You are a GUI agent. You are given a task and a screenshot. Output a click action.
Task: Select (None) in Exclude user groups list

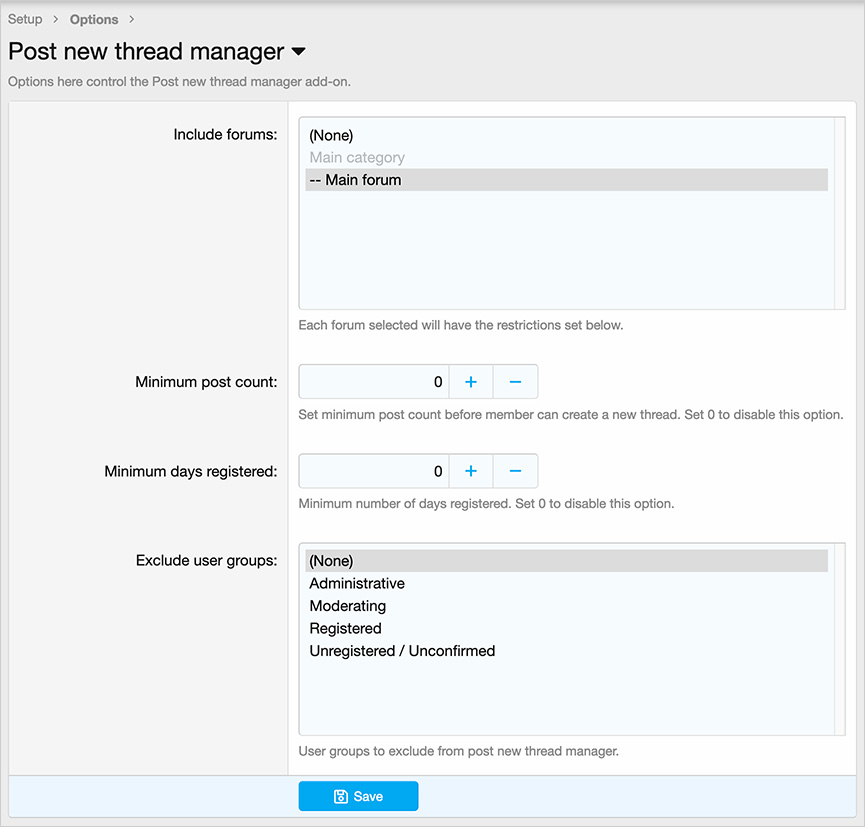click(331, 561)
